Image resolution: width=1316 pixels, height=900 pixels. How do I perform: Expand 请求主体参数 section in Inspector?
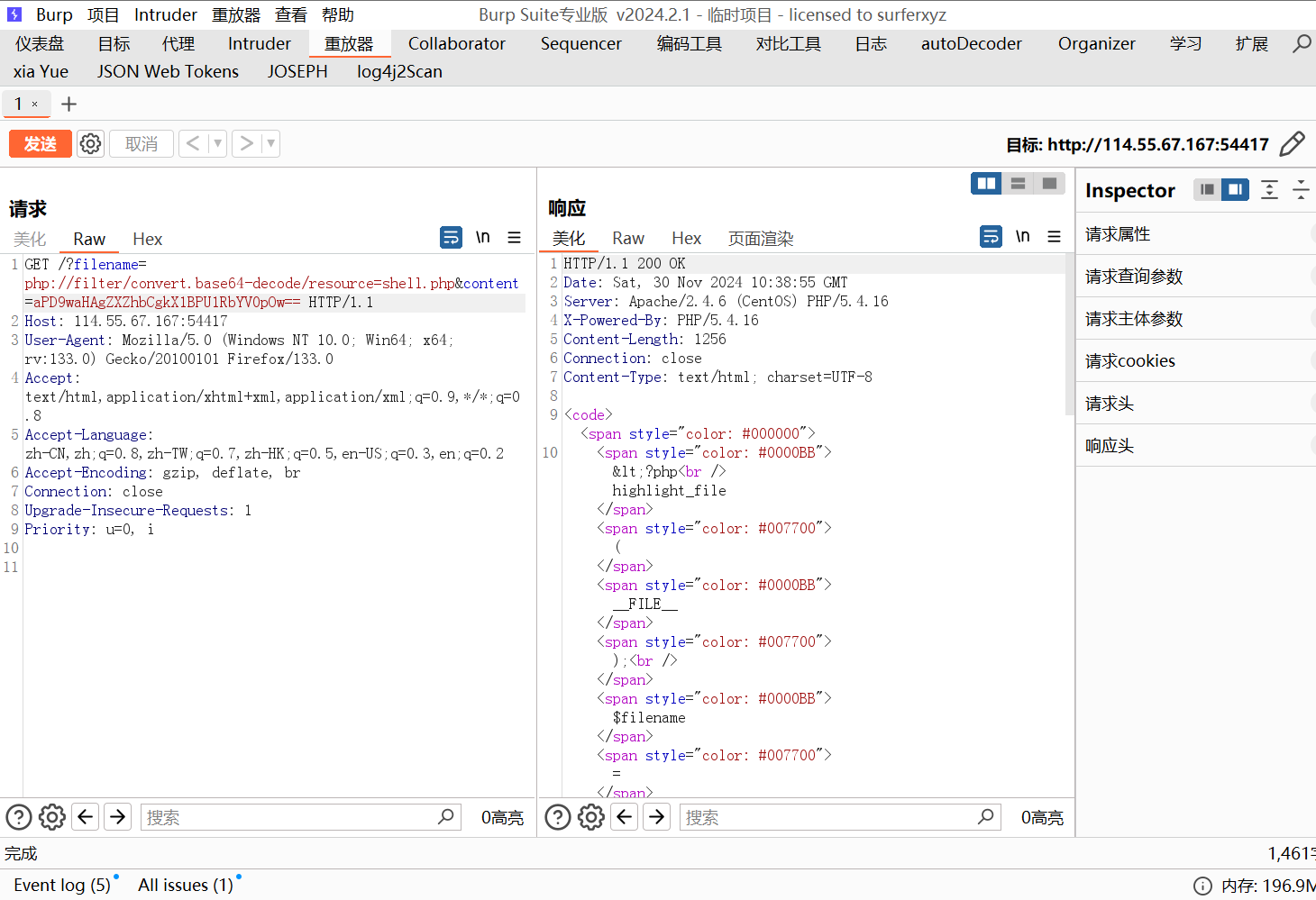(1196, 319)
